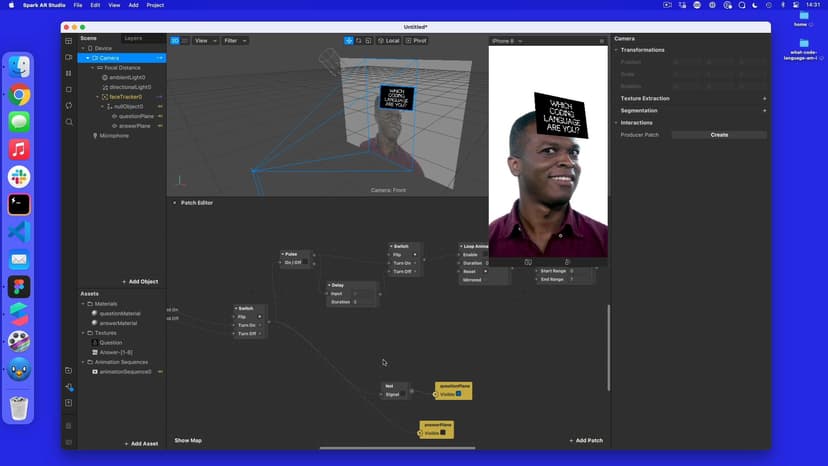Select the move/translate manipulator tool
This screenshot has height=466, width=828.
(x=349, y=41)
